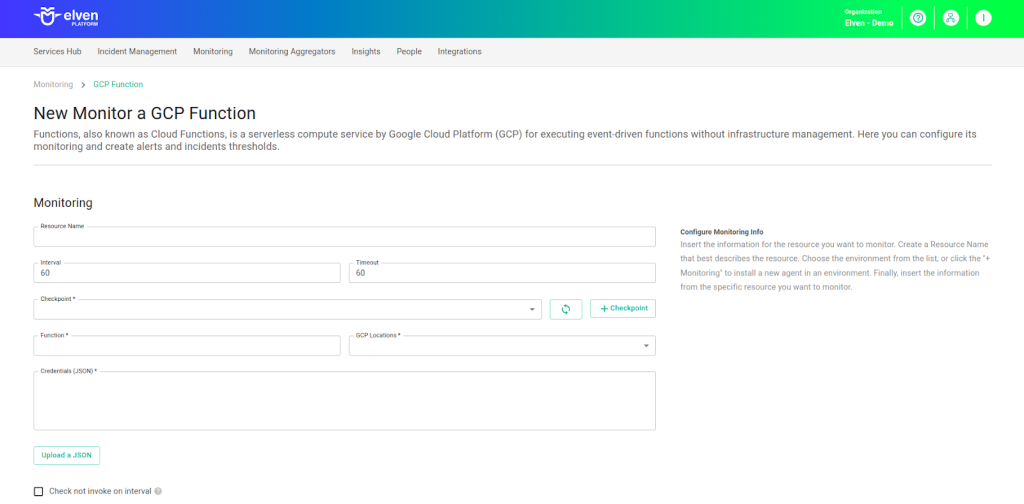This screenshot has height=504, width=1024.
Task: Click the Monitoring section heading
Action: [63, 203]
